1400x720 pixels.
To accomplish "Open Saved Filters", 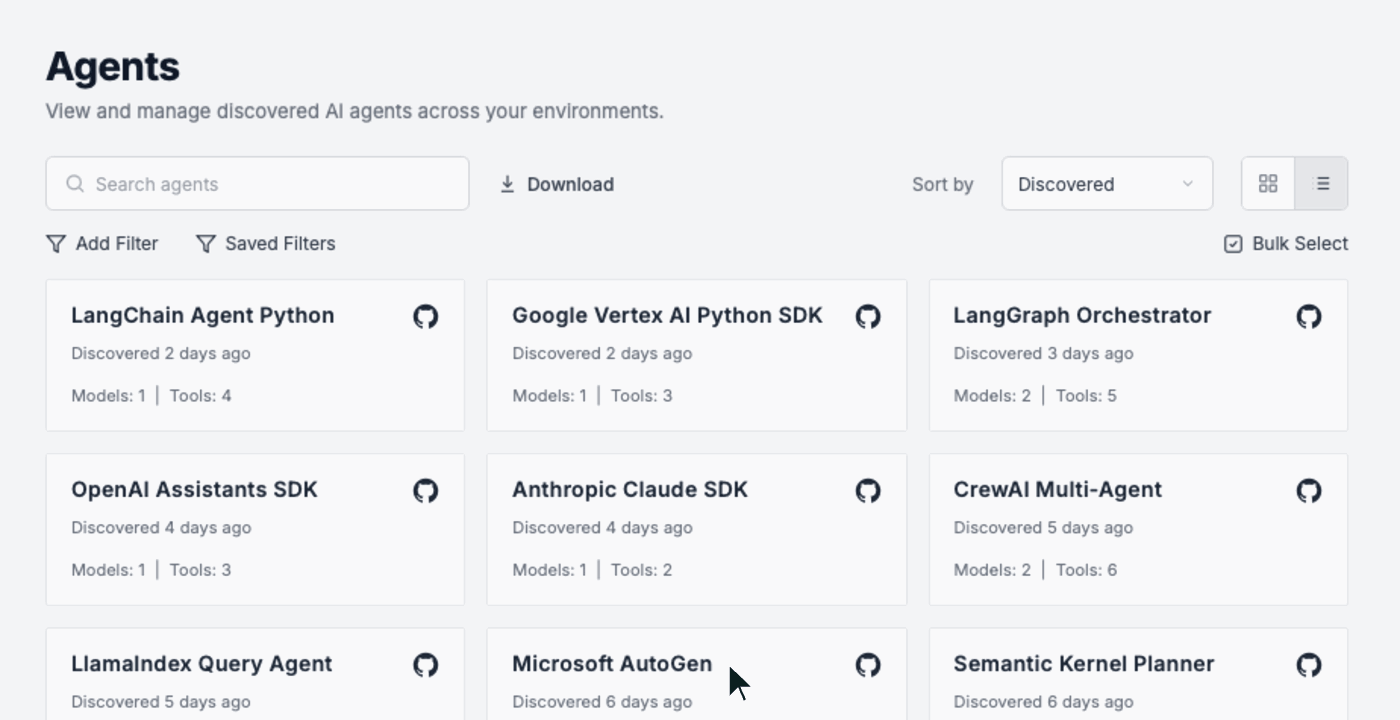I will (266, 244).
